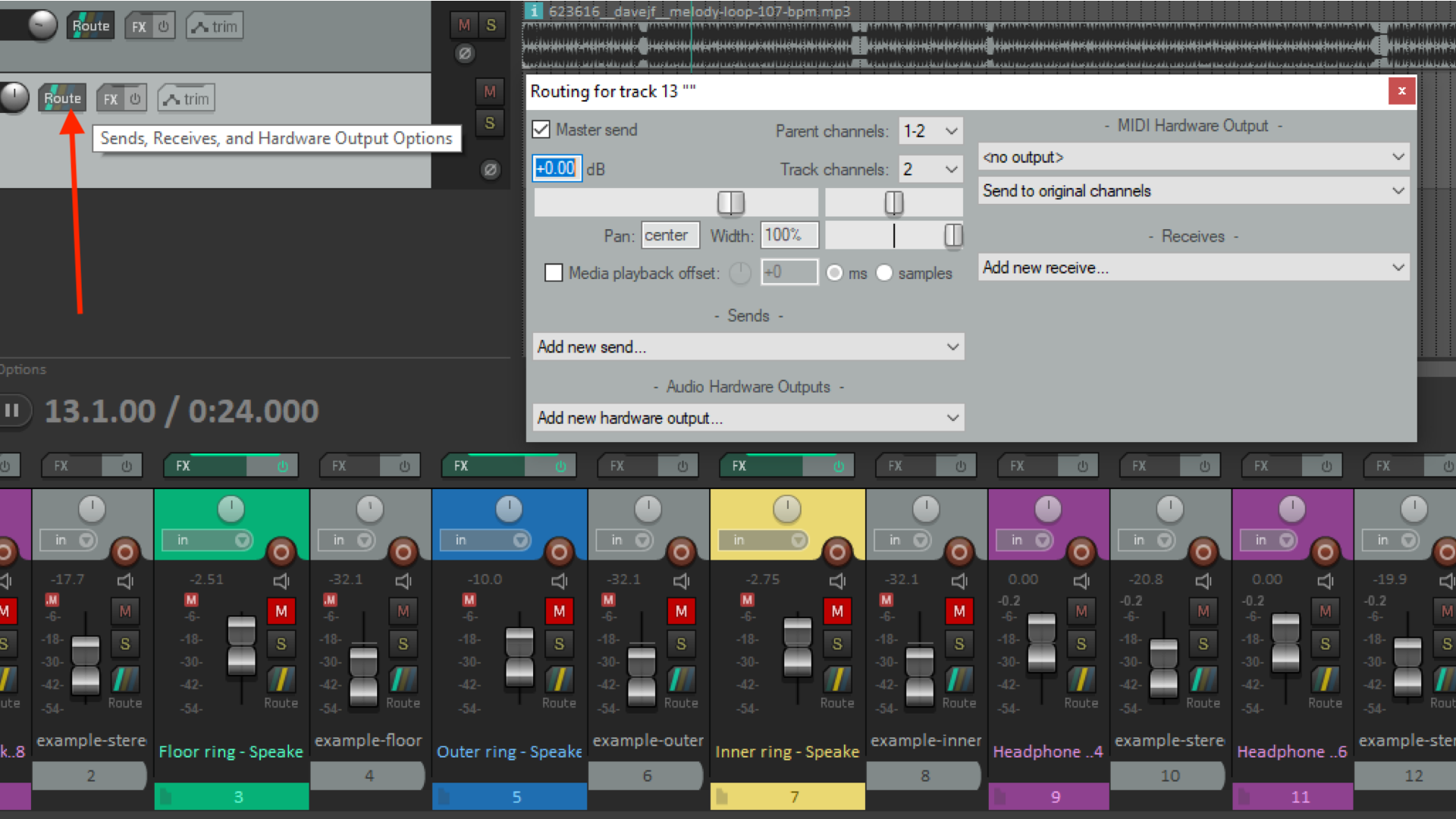Viewport: 1456px width, 819px height.
Task: Click speaker icon on example-inner strip
Action: click(x=959, y=581)
